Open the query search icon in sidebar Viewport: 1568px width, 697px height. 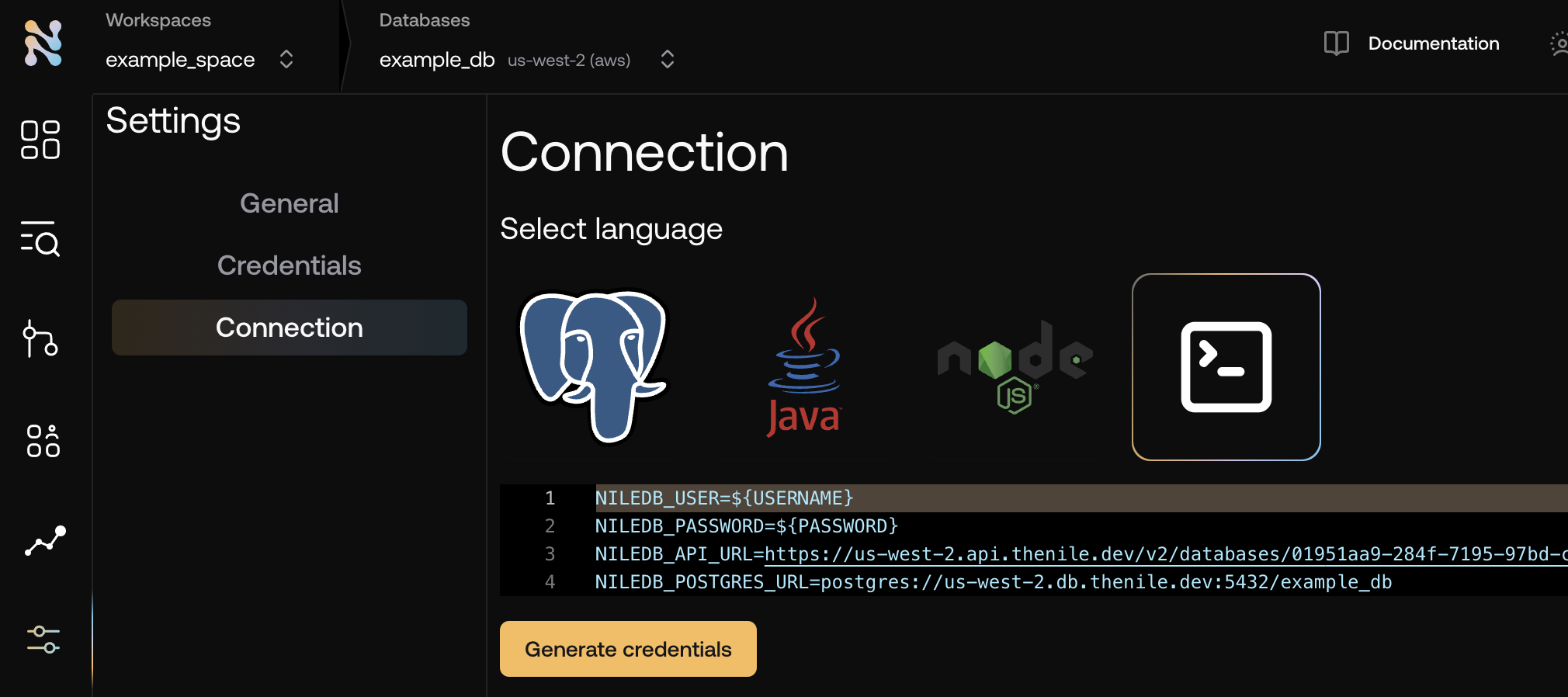40,238
